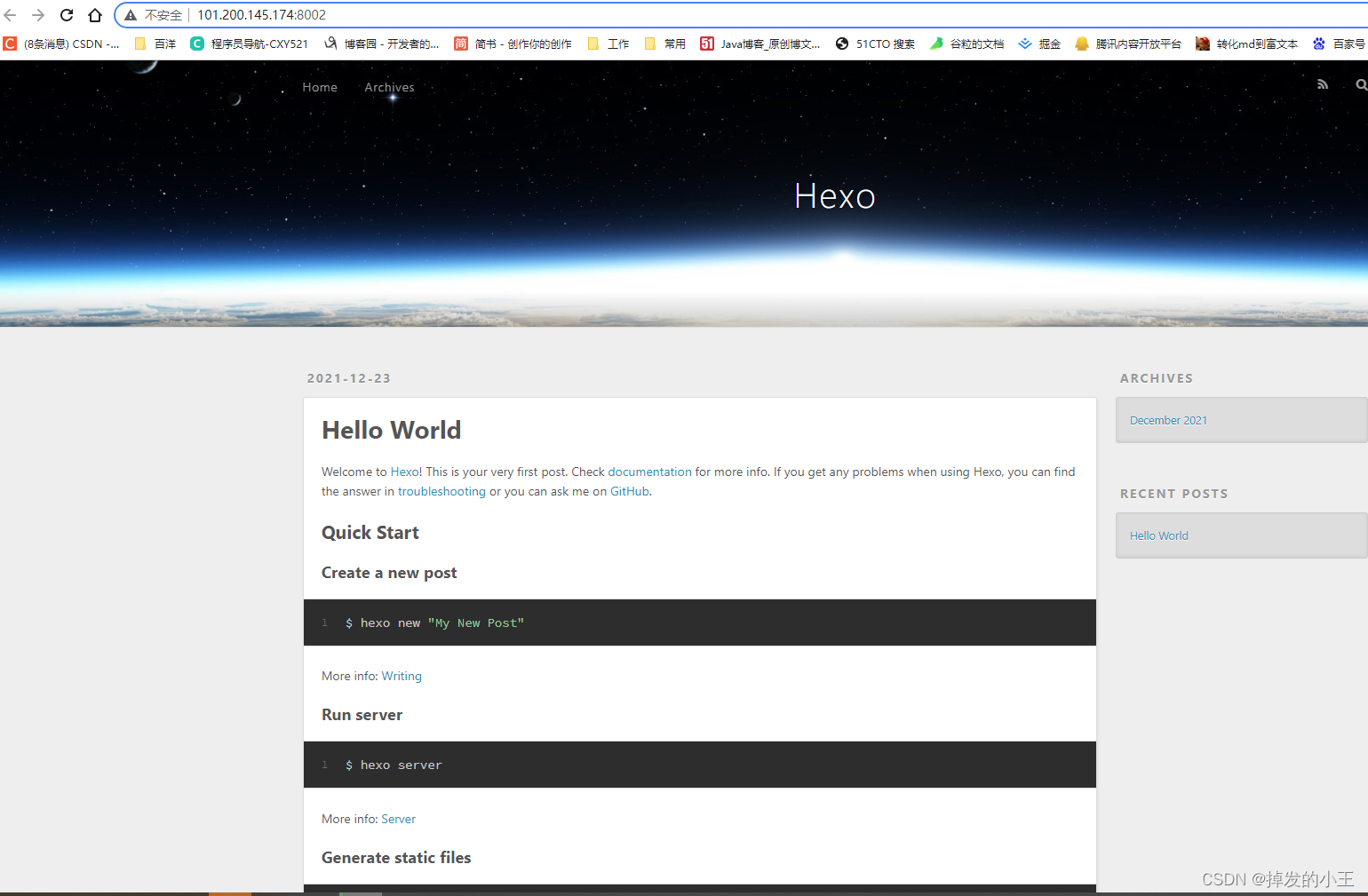Focus the address bar URL 101.200.145.174:8002
The height and width of the screenshot is (896, 1368).
(x=261, y=15)
